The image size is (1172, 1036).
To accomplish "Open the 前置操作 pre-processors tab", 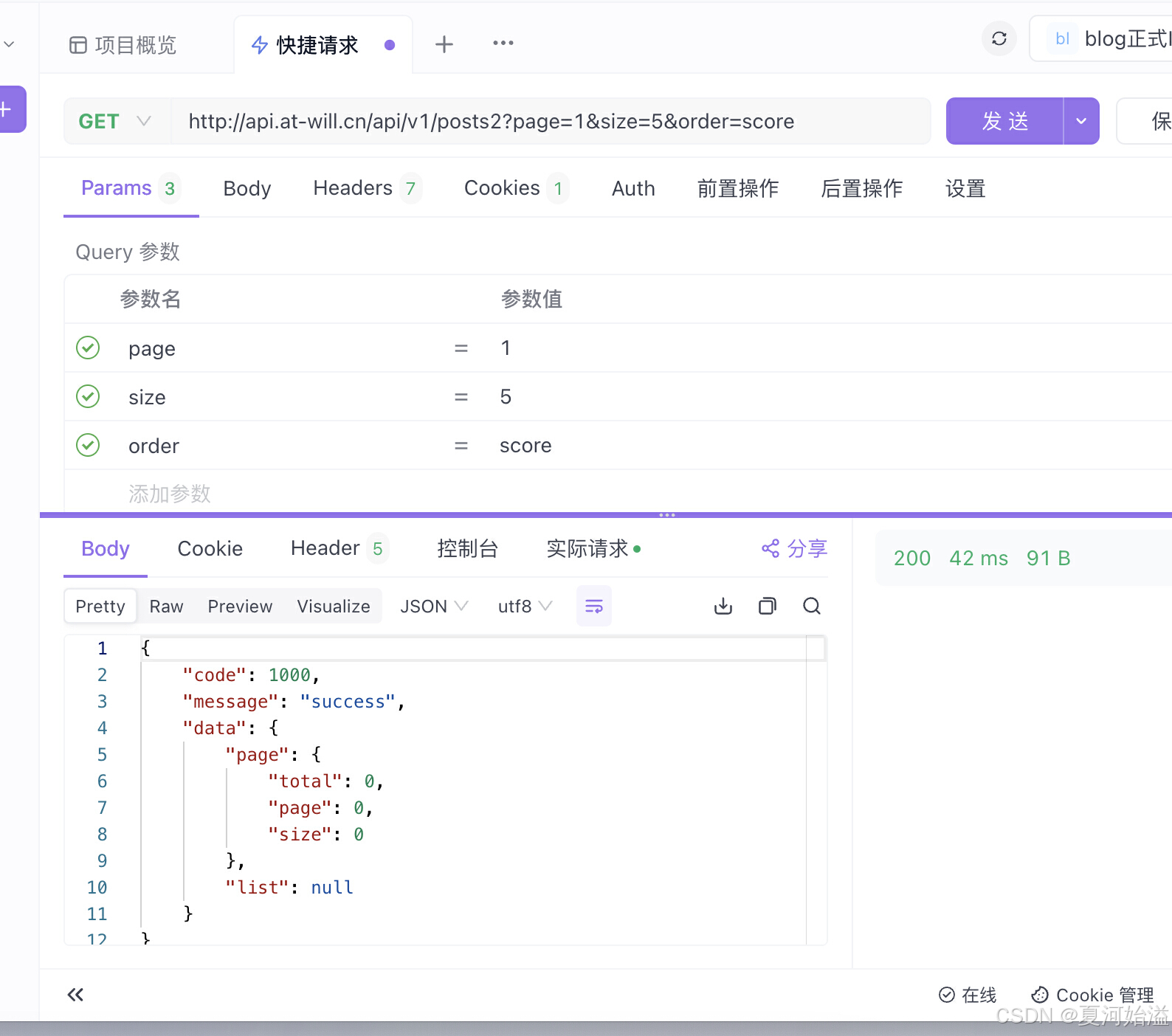I will coord(738,188).
